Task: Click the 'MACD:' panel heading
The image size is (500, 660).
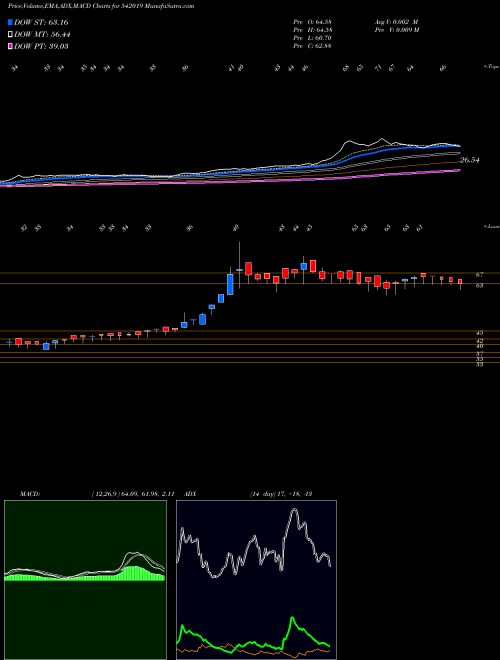Action: [29, 494]
